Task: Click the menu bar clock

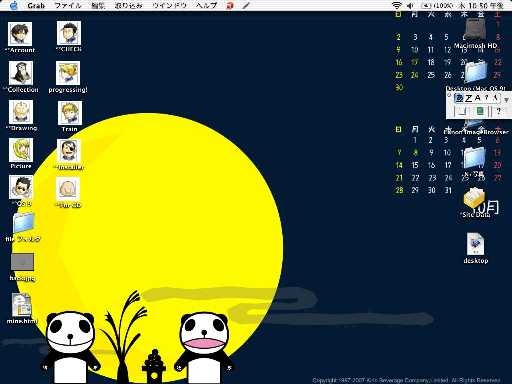Action: click(481, 5)
